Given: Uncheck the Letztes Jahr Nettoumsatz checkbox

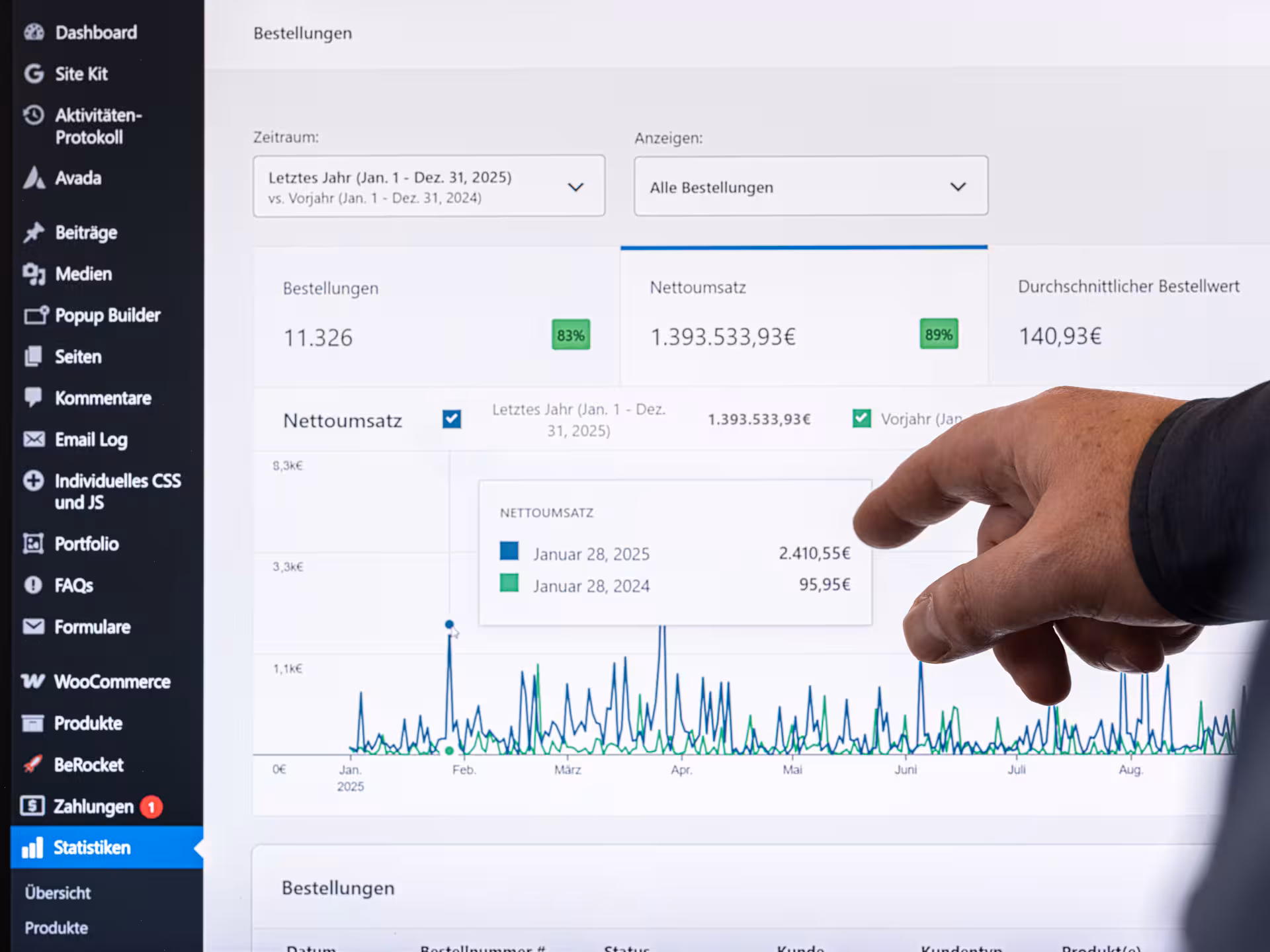Looking at the screenshot, I should (x=452, y=418).
